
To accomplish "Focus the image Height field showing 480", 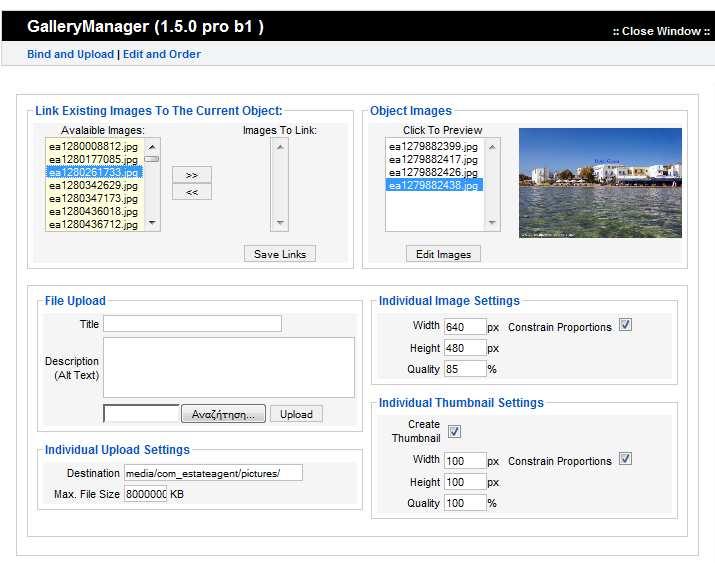I will 465,348.
